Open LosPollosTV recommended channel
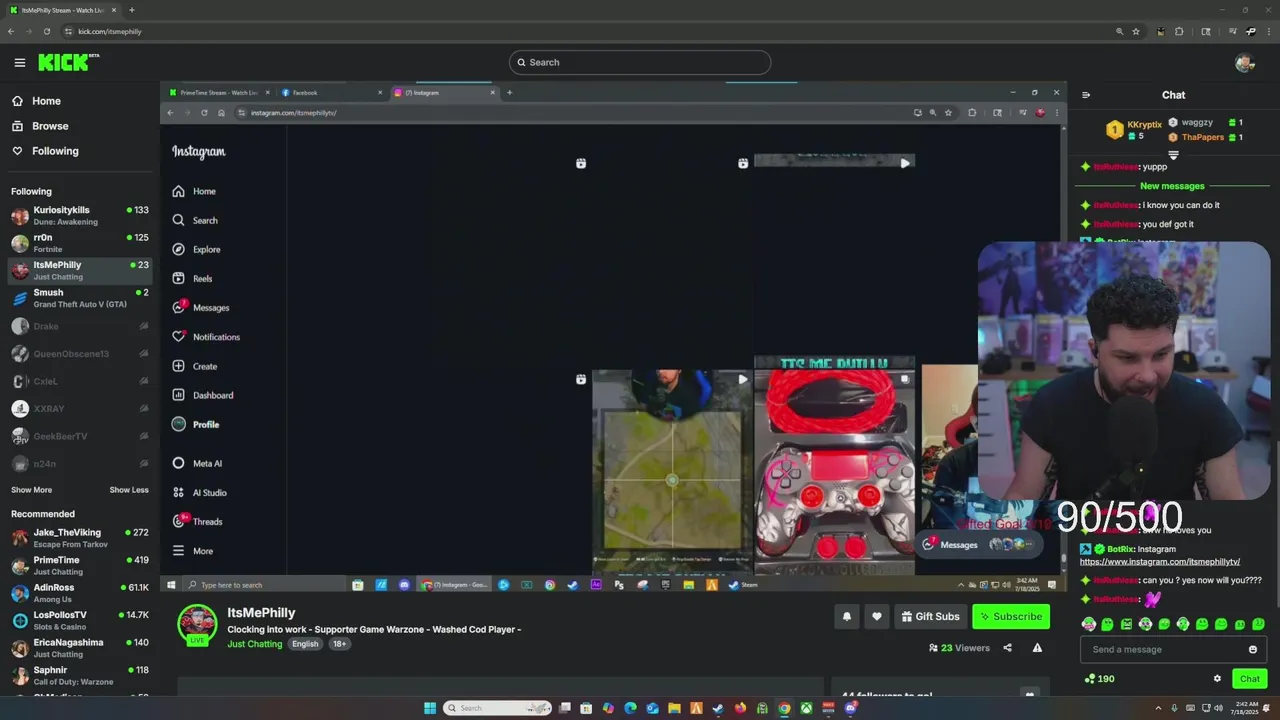This screenshot has height=720, width=1280. pos(80,620)
